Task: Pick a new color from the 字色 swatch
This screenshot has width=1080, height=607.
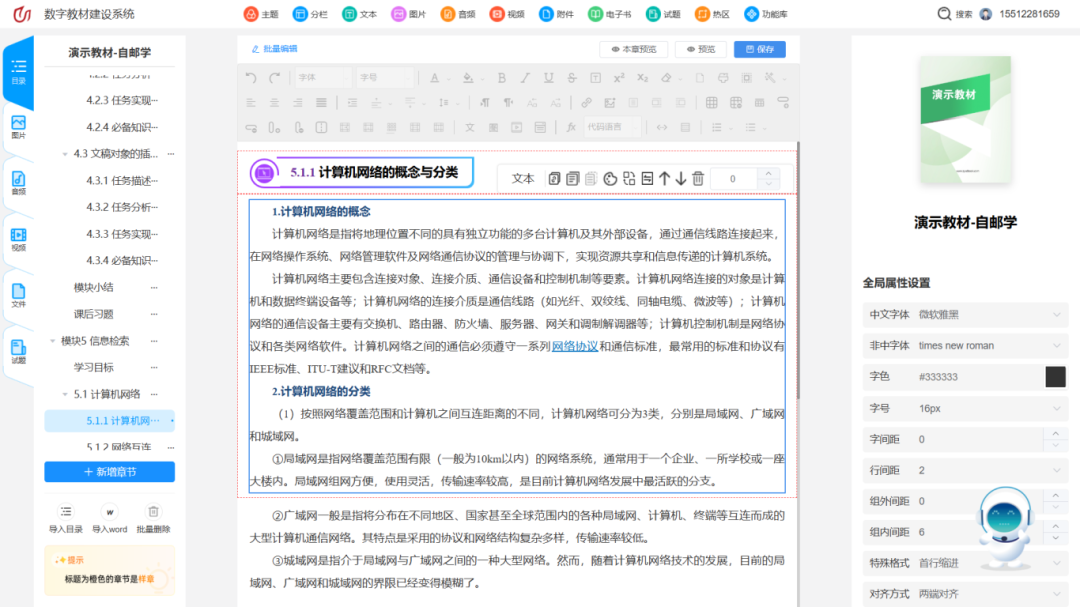Action: click(1057, 377)
